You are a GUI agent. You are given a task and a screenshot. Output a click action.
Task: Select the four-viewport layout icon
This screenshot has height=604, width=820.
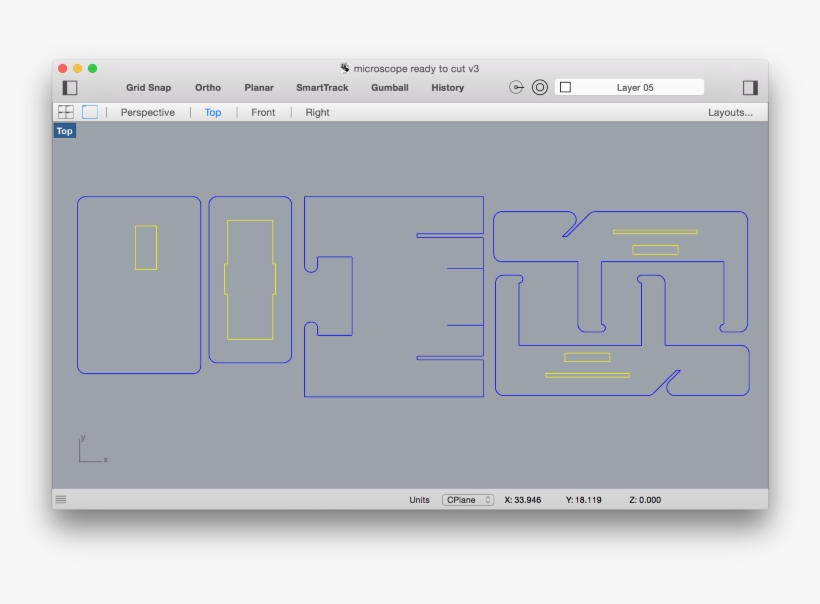66,112
